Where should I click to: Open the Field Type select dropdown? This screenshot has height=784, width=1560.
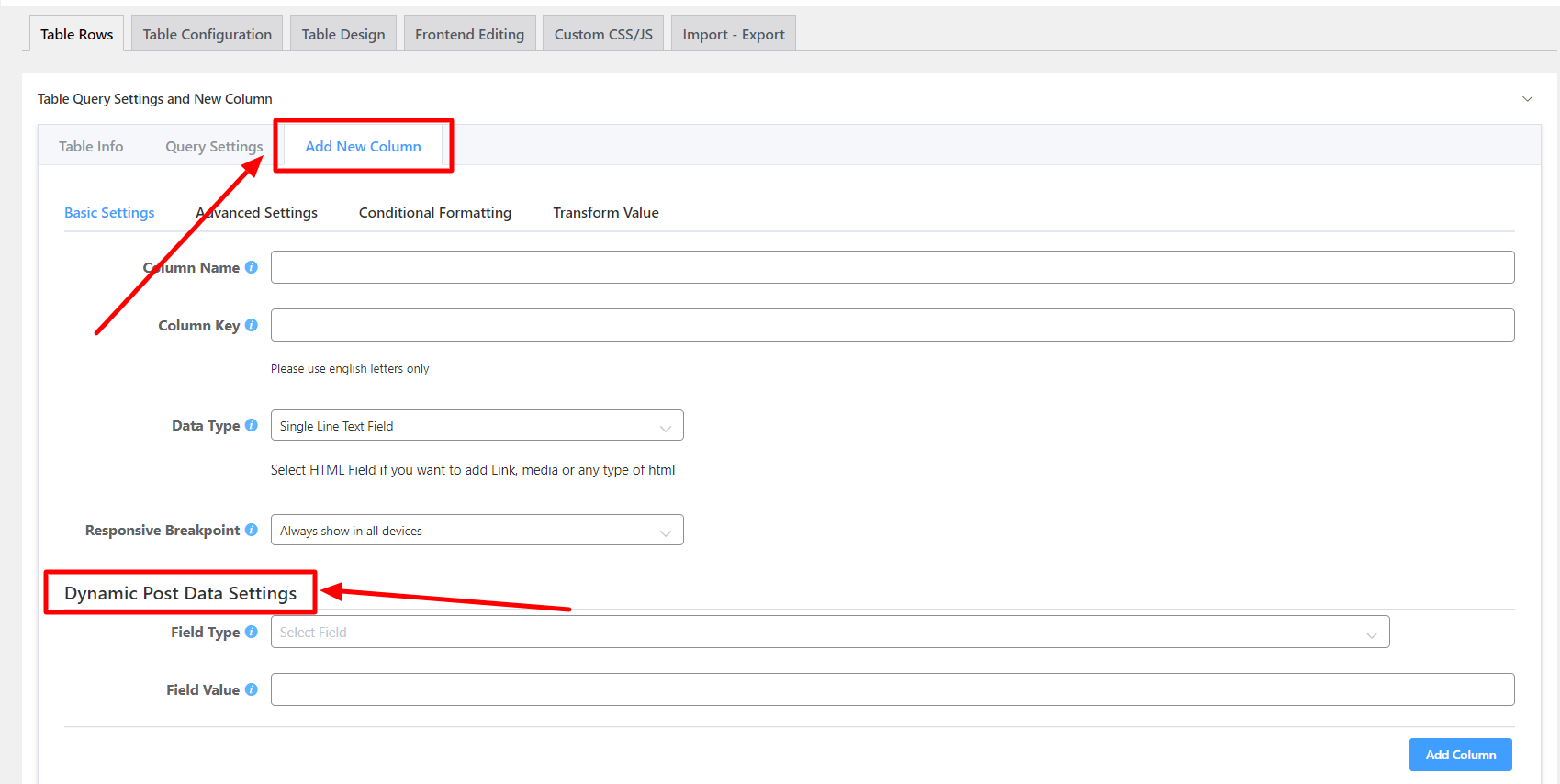(830, 632)
